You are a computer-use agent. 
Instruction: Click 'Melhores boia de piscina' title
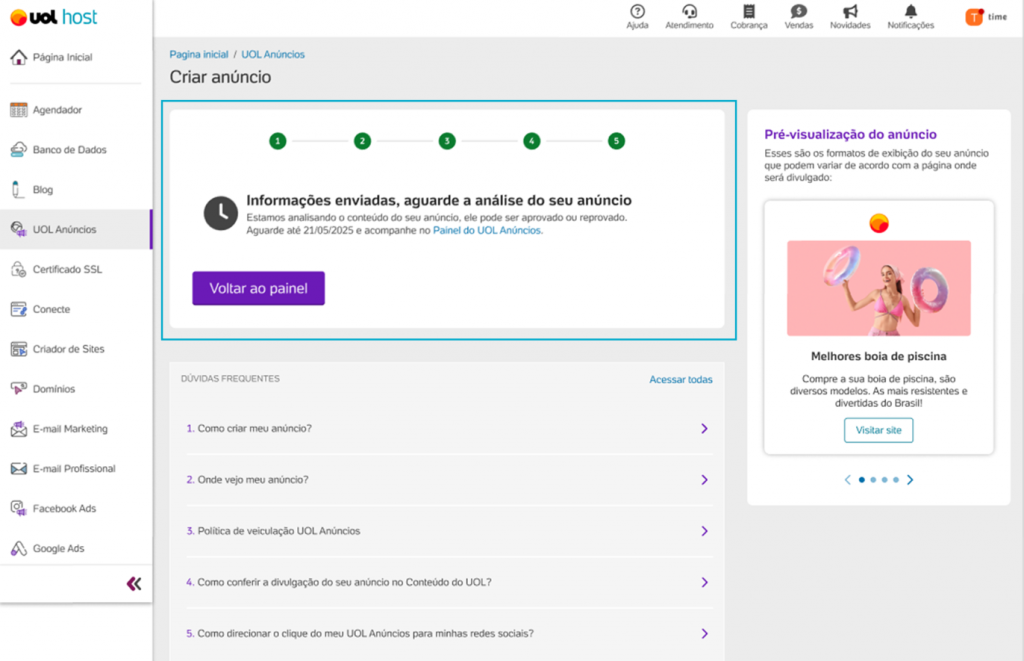point(878,356)
